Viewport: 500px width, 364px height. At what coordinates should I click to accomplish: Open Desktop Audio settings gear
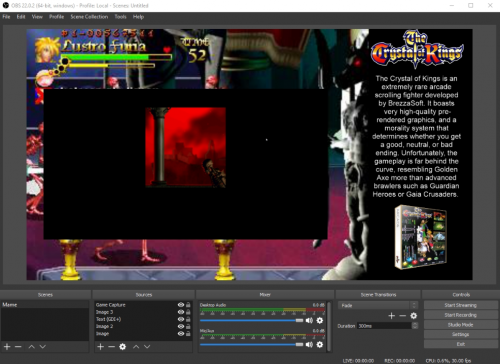[320, 320]
